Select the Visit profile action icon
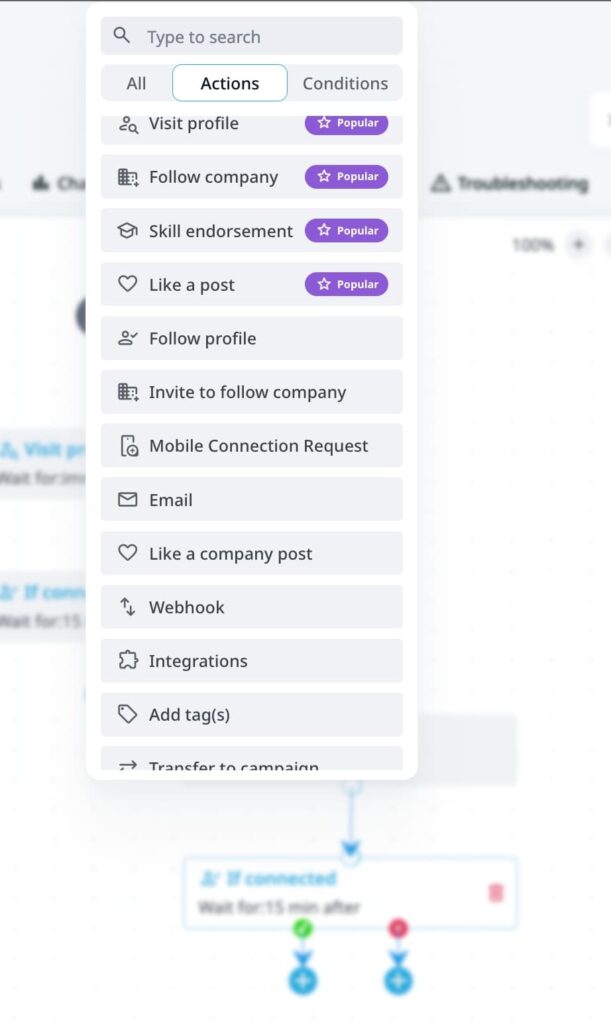Viewport: 611px width, 1024px height. (128, 124)
